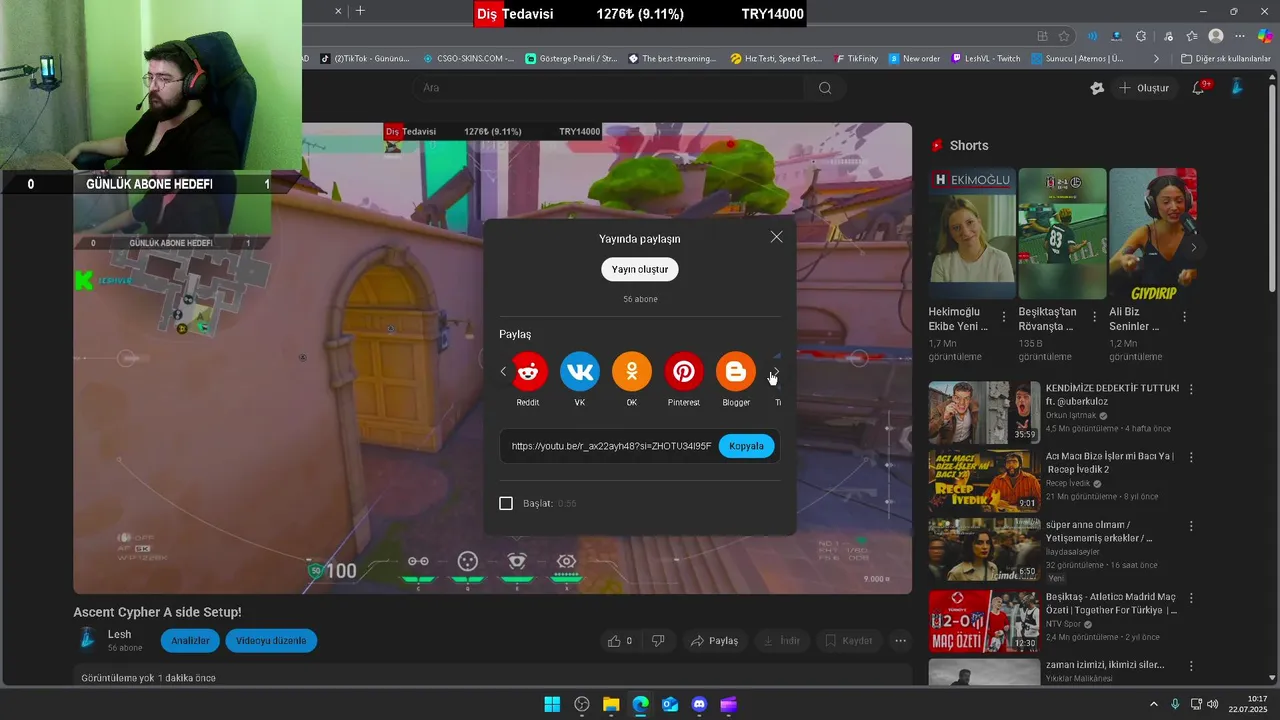1280x720 pixels.
Task: Open the Hekimoğlu Ekibe Yeni short thumbnail
Action: pyautogui.click(x=972, y=233)
